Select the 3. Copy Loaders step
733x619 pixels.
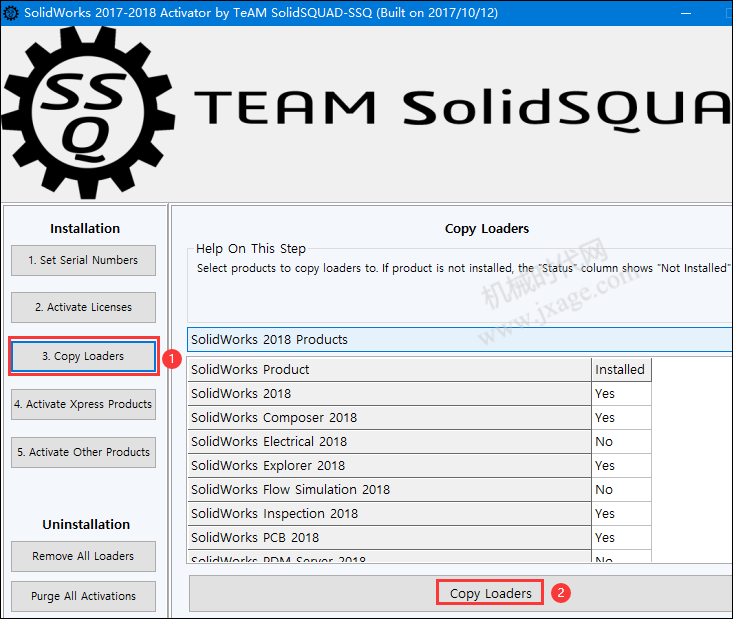coord(84,356)
